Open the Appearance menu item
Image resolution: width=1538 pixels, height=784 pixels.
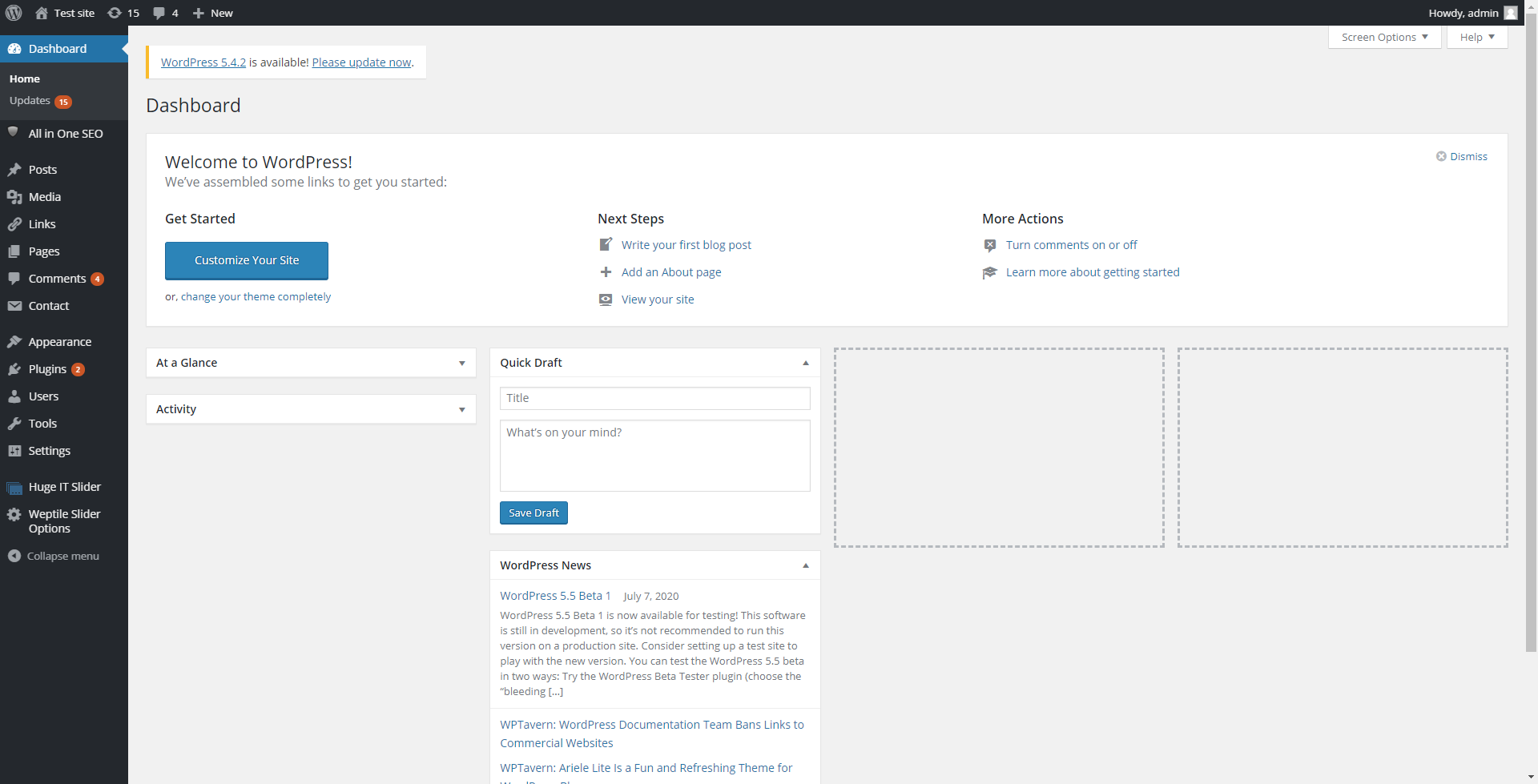64,342
